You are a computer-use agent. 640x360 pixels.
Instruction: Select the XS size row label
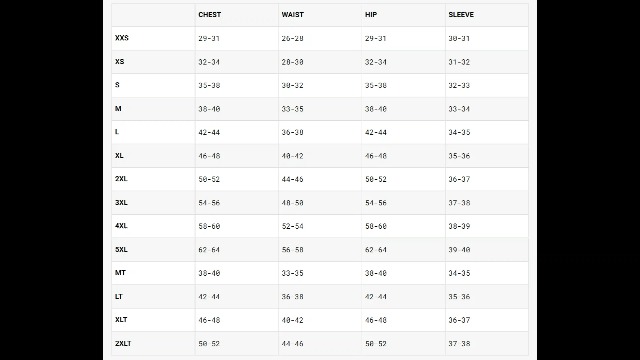[x=119, y=62]
